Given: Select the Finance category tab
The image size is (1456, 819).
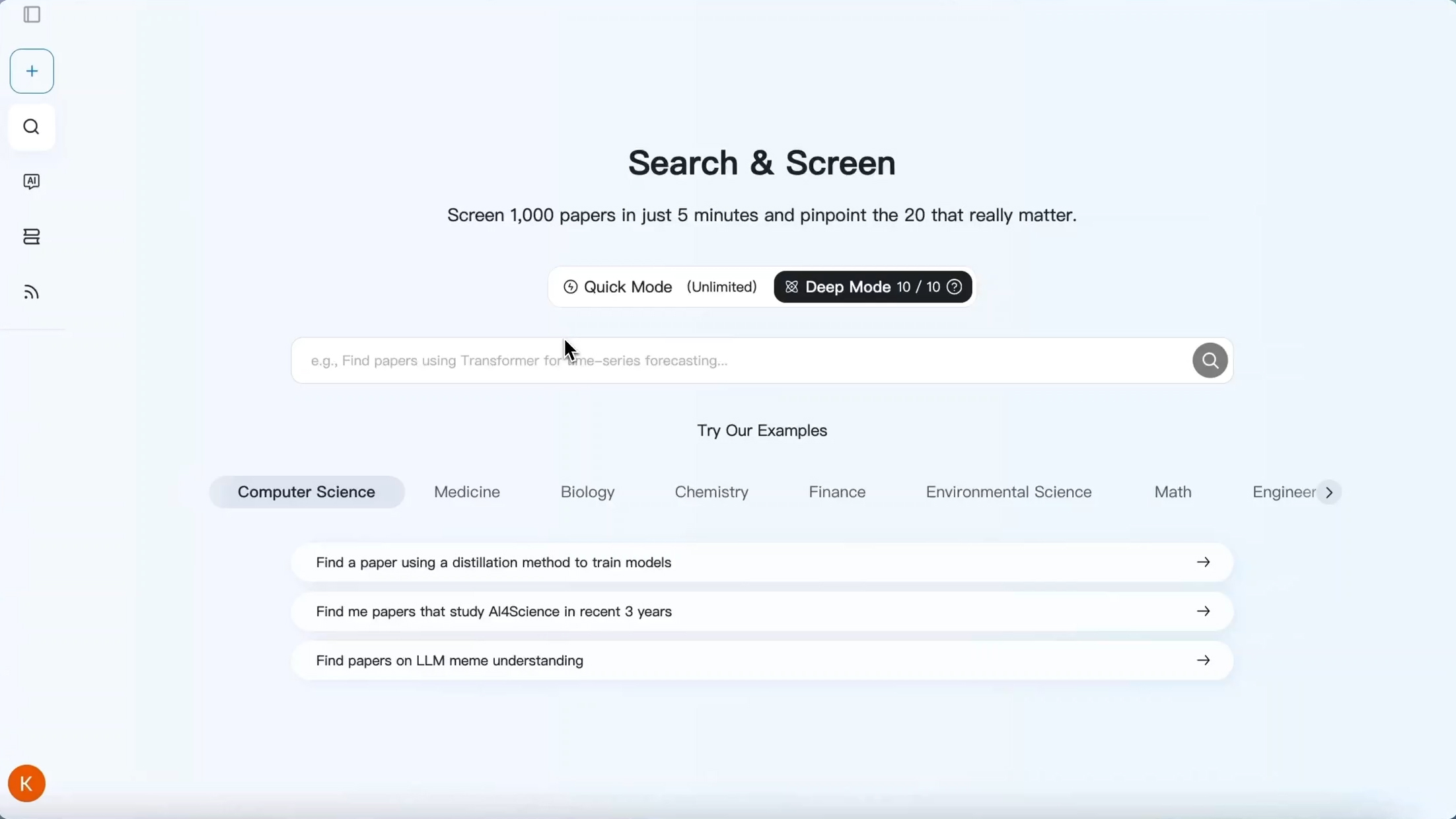Looking at the screenshot, I should (836, 492).
